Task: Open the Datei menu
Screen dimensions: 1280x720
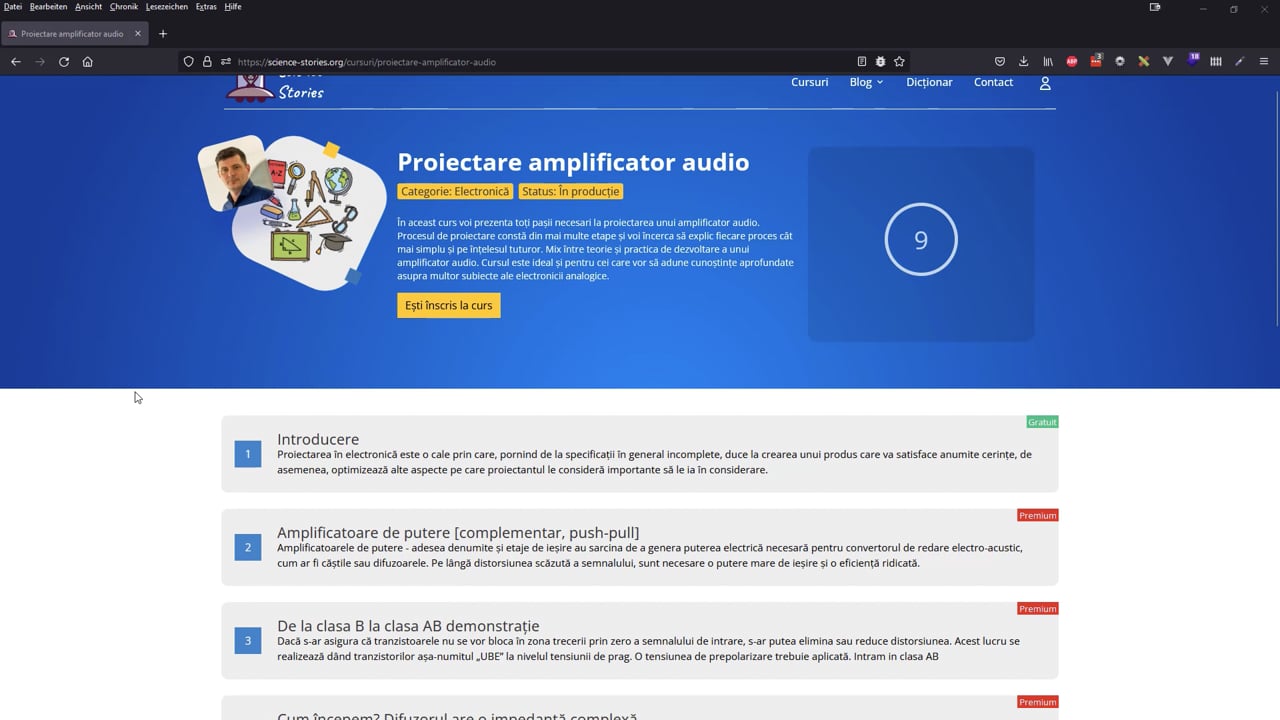Action: tap(13, 7)
